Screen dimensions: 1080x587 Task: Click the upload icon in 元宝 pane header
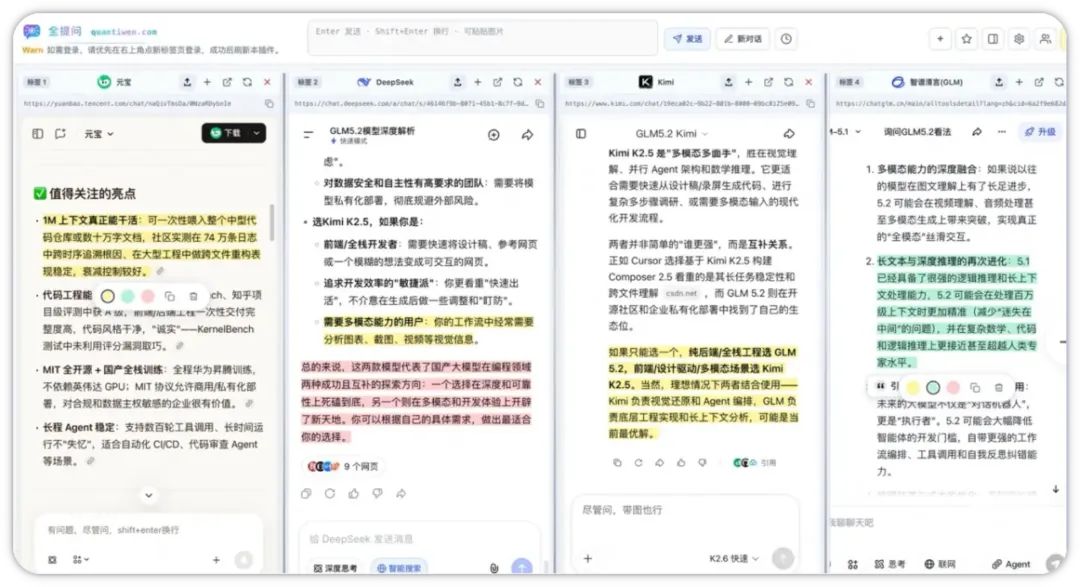click(x=187, y=82)
